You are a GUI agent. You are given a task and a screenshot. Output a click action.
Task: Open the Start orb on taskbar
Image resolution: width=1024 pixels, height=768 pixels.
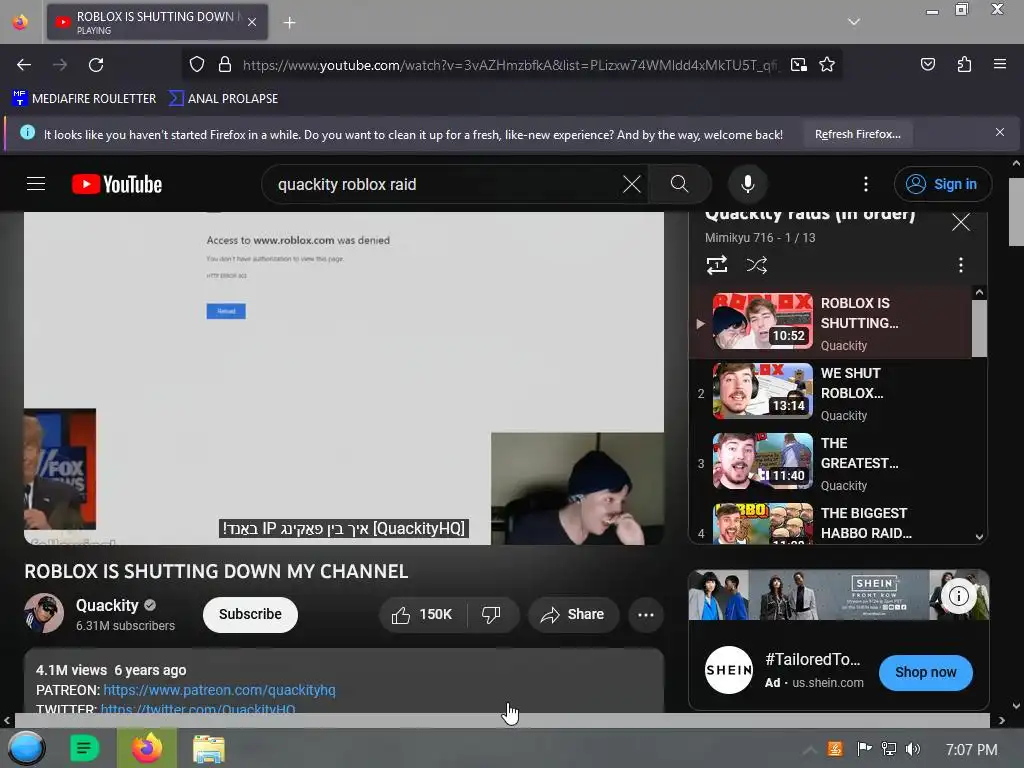(x=26, y=748)
